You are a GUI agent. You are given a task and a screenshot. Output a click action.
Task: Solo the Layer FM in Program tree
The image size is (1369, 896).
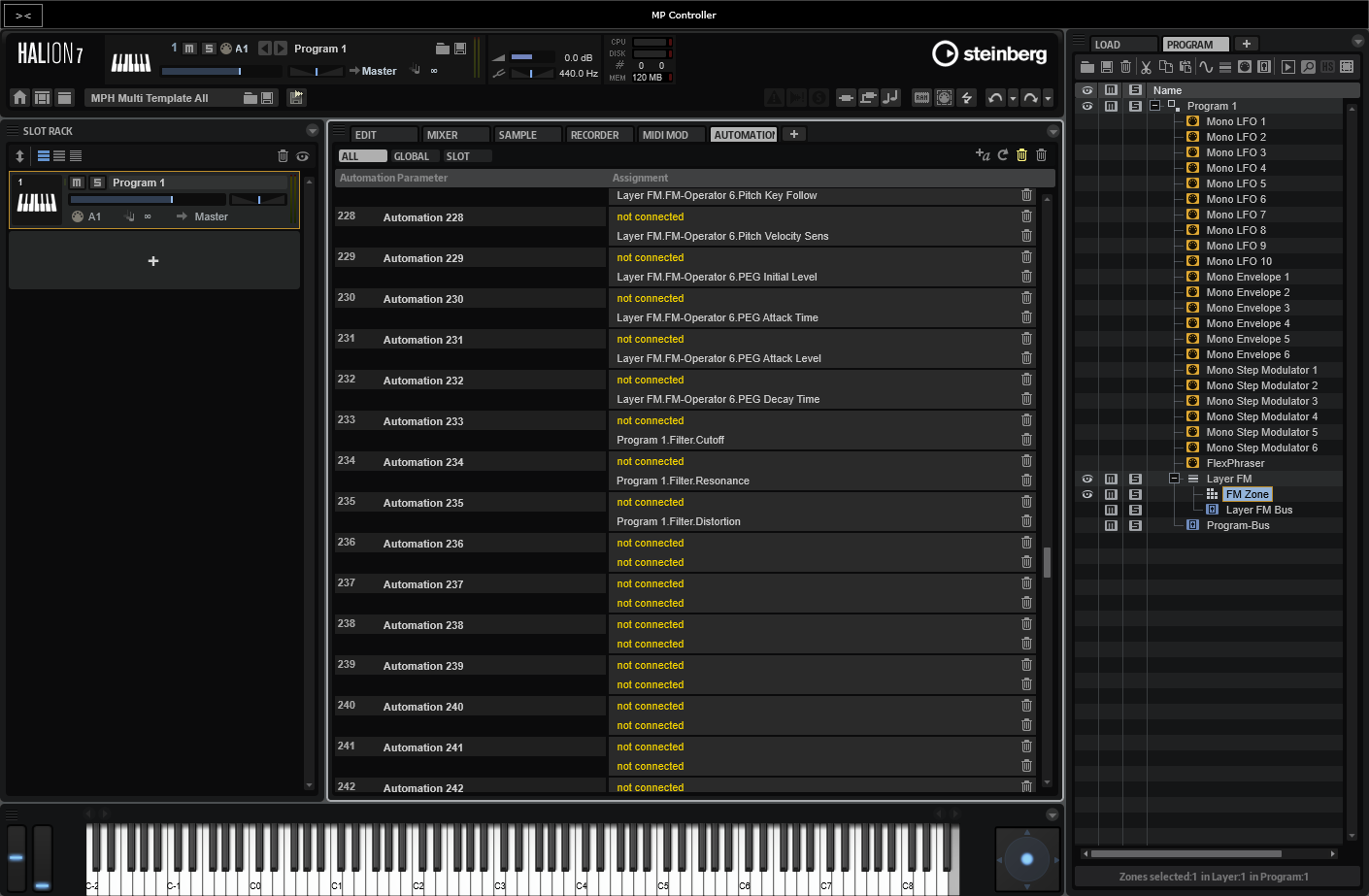pos(1135,479)
